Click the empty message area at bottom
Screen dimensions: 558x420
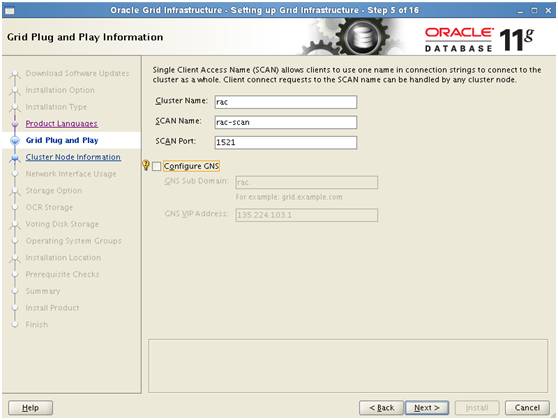coord(348,366)
